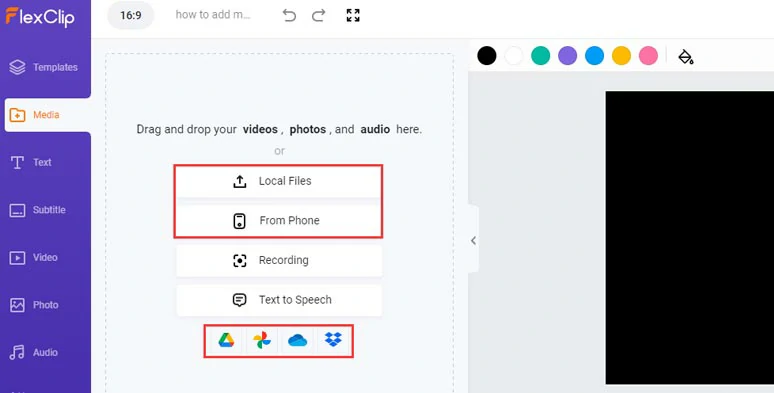Pick the black color swatch
This screenshot has width=774, height=393.
(x=487, y=56)
